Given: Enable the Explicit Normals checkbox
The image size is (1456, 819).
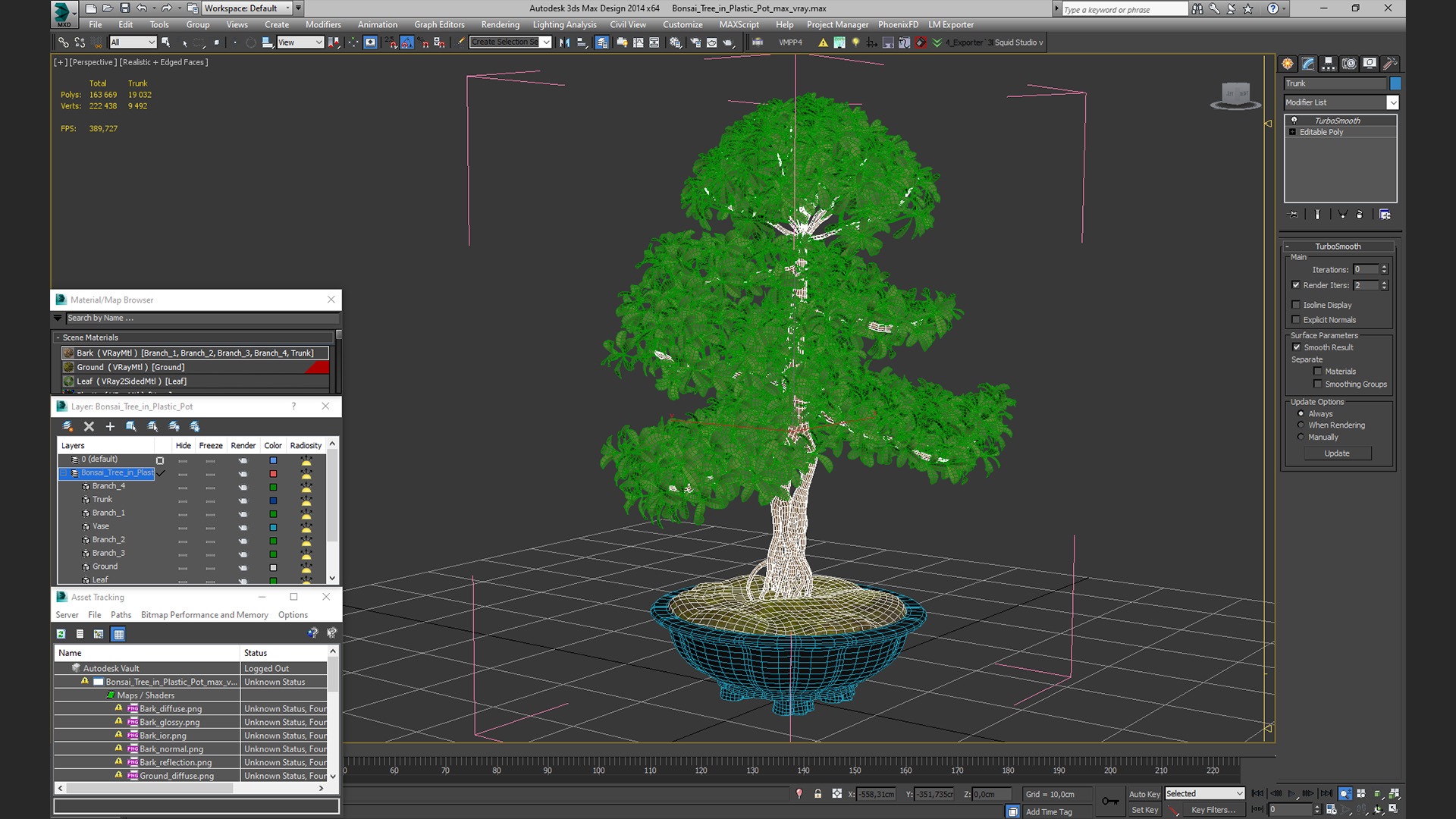Looking at the screenshot, I should click(x=1296, y=320).
